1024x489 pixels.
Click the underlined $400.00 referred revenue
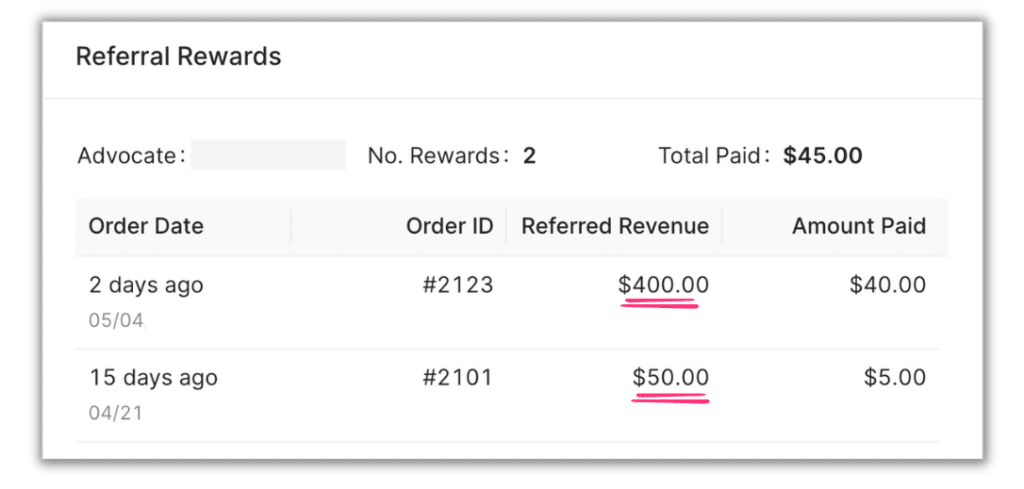[x=664, y=285]
